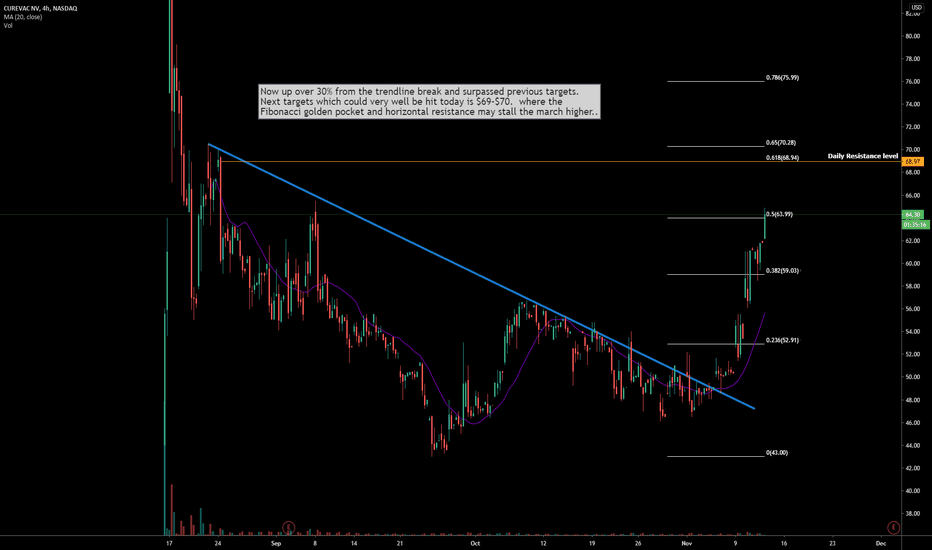The image size is (932, 550).
Task: Click the orange 68.97 price label
Action: pyautogui.click(x=912, y=161)
